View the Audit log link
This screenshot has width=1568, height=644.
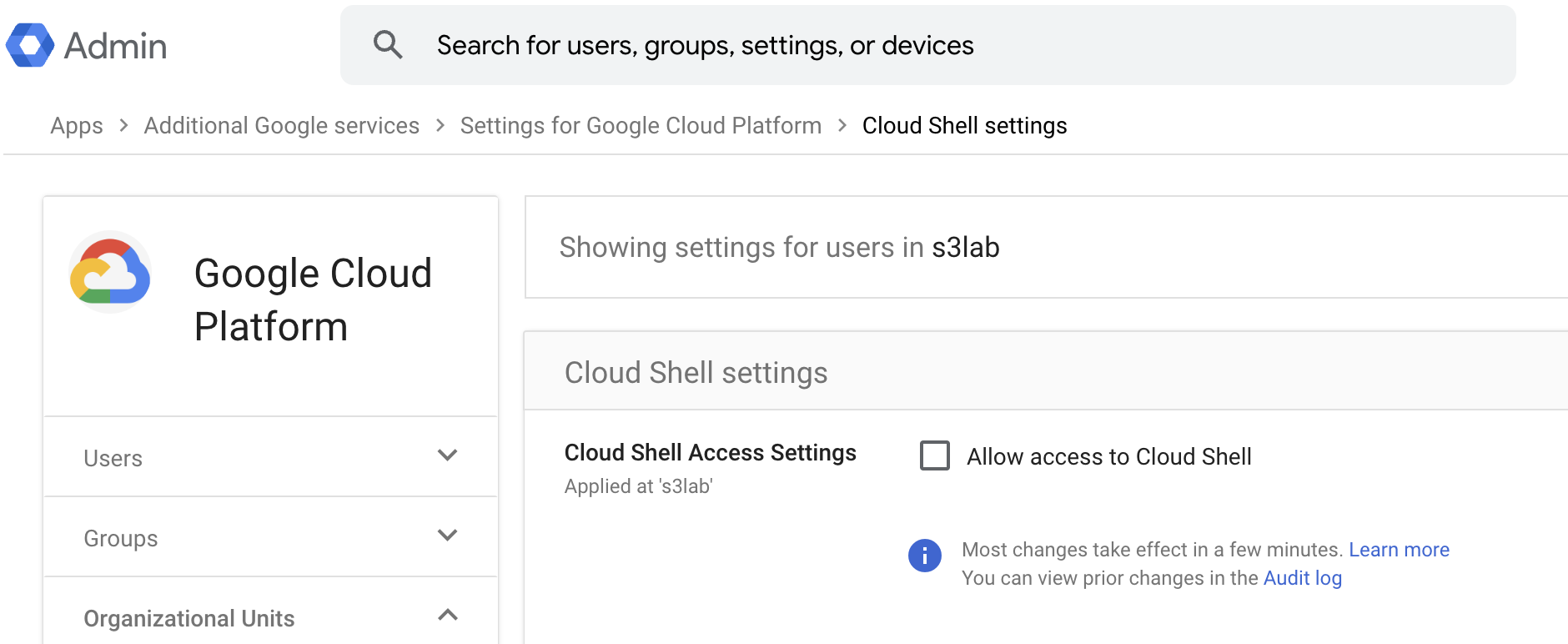(1302, 578)
